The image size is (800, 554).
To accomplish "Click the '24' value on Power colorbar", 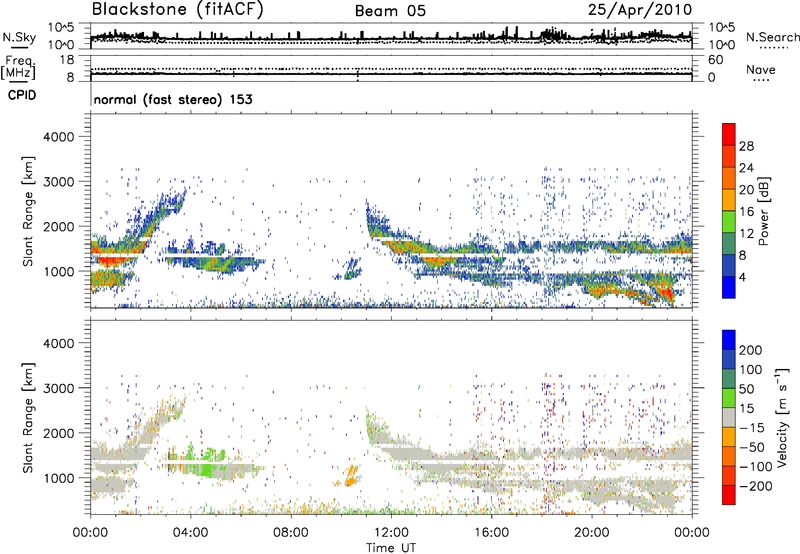I will [746, 168].
